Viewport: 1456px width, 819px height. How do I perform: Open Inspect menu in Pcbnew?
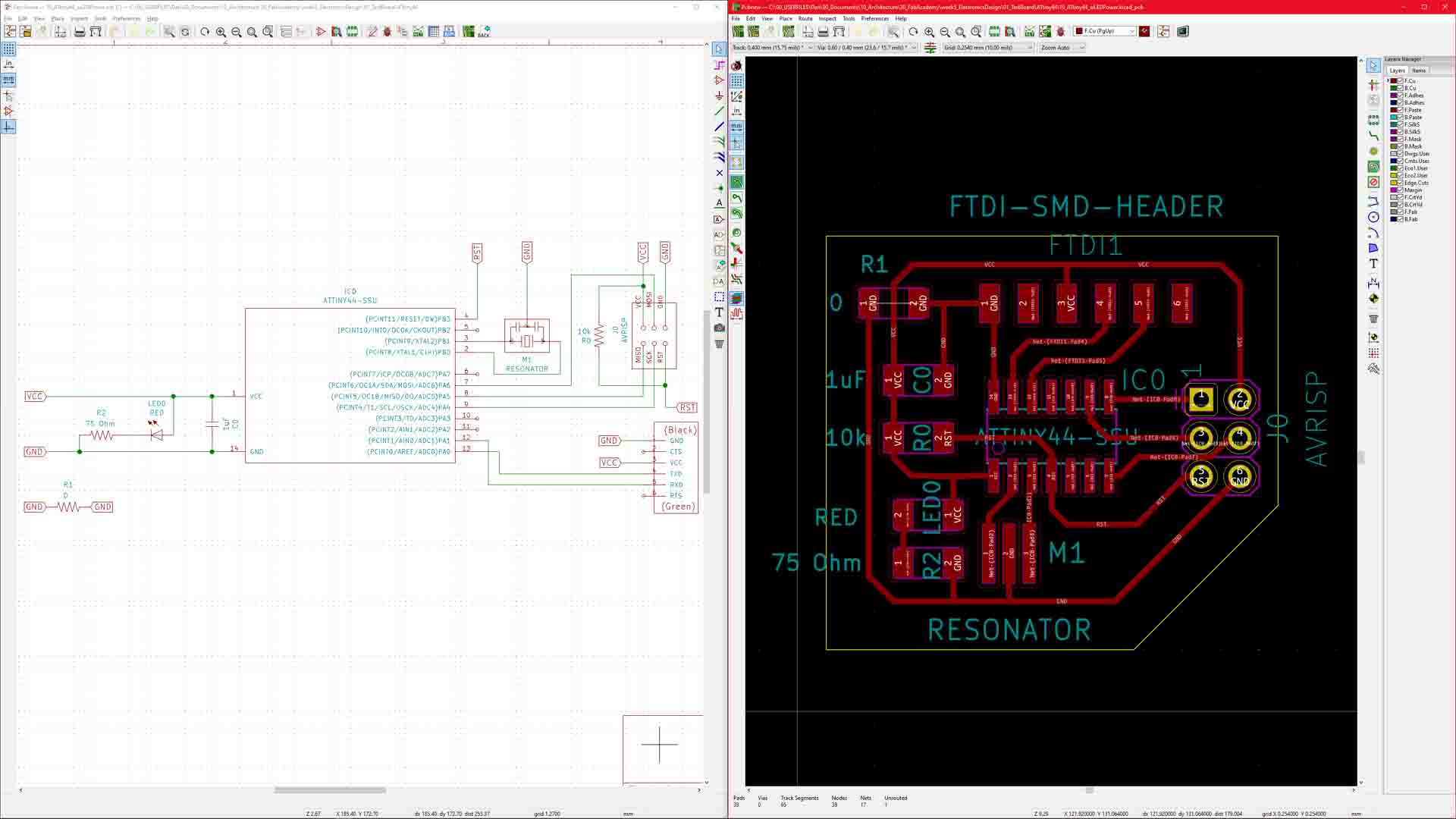[827, 18]
